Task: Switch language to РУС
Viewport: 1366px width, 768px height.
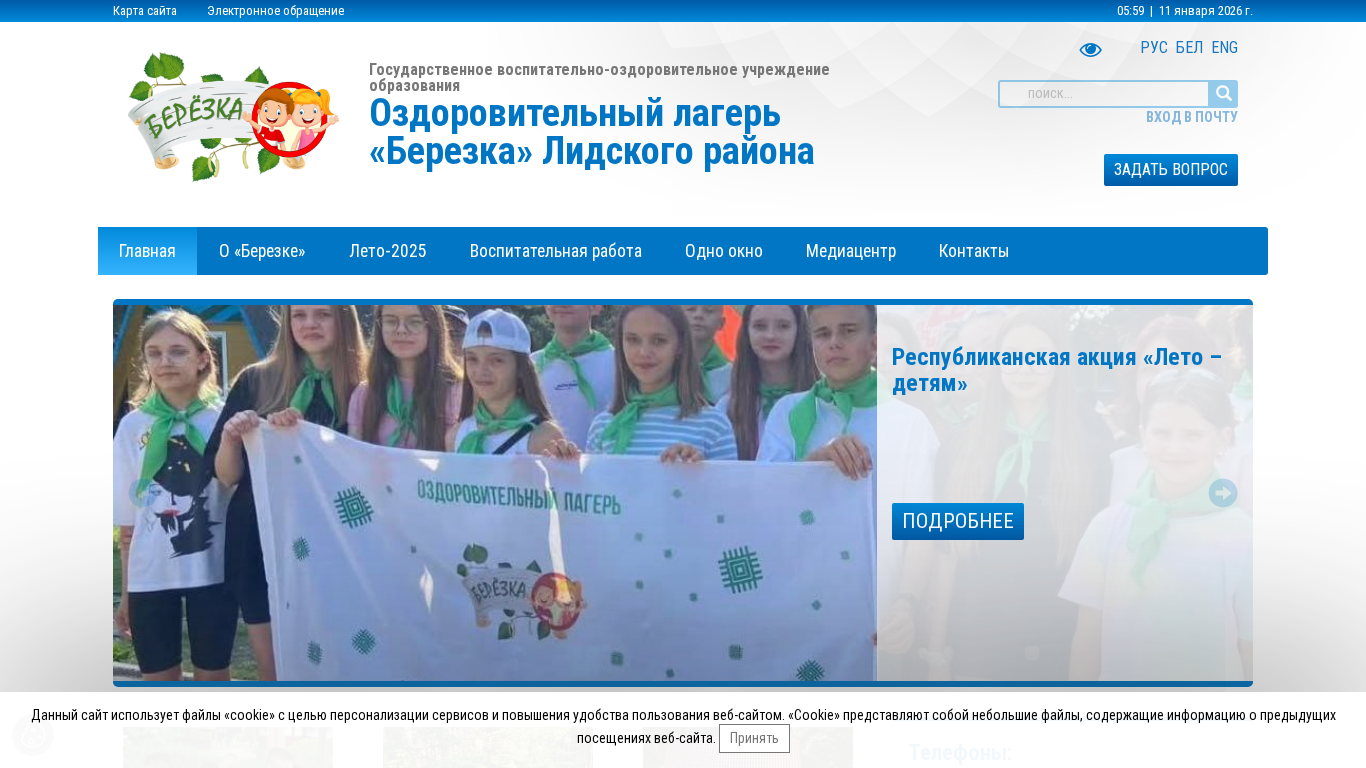Action: 1154,48
